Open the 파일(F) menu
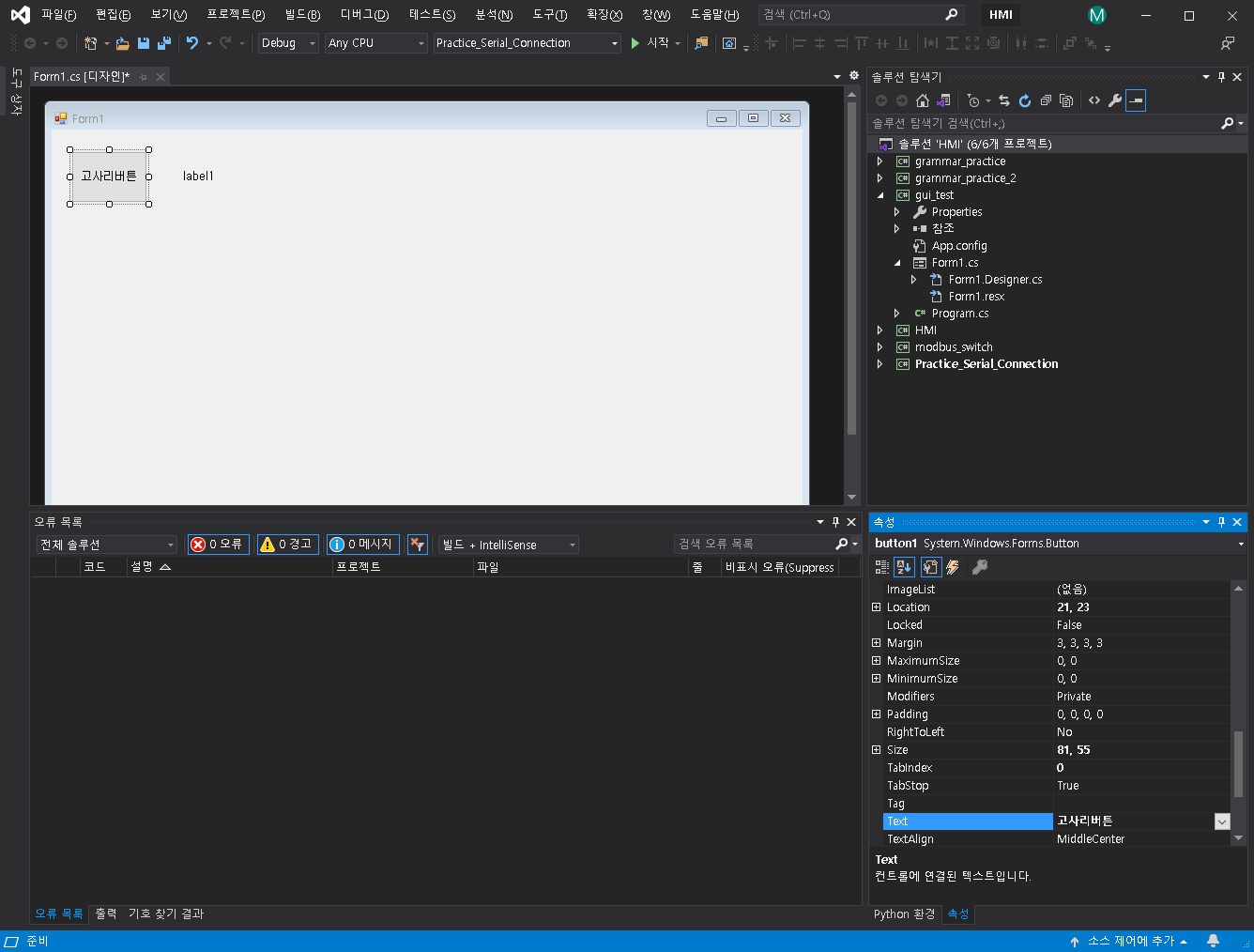This screenshot has width=1254, height=952. tap(58, 15)
